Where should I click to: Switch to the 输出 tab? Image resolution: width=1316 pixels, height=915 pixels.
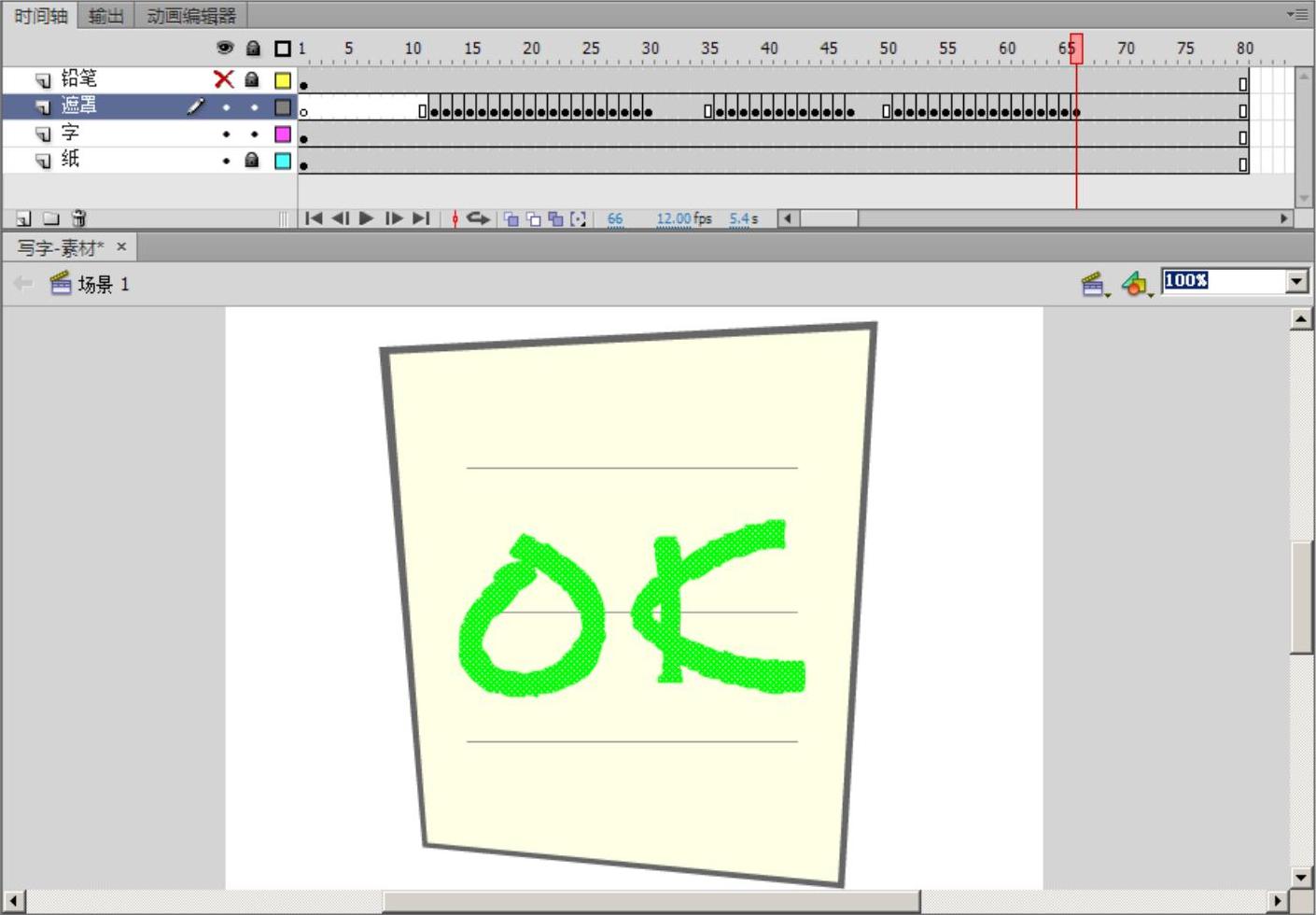tap(105, 16)
